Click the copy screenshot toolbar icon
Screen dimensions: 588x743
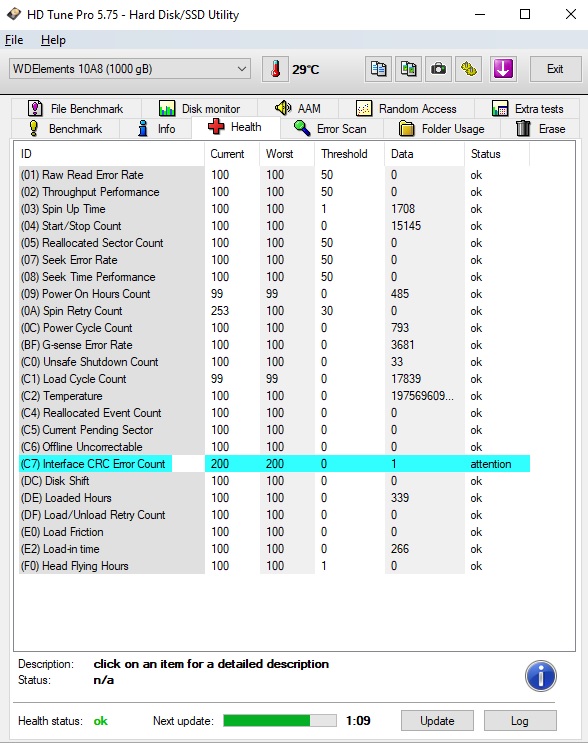(x=408, y=69)
